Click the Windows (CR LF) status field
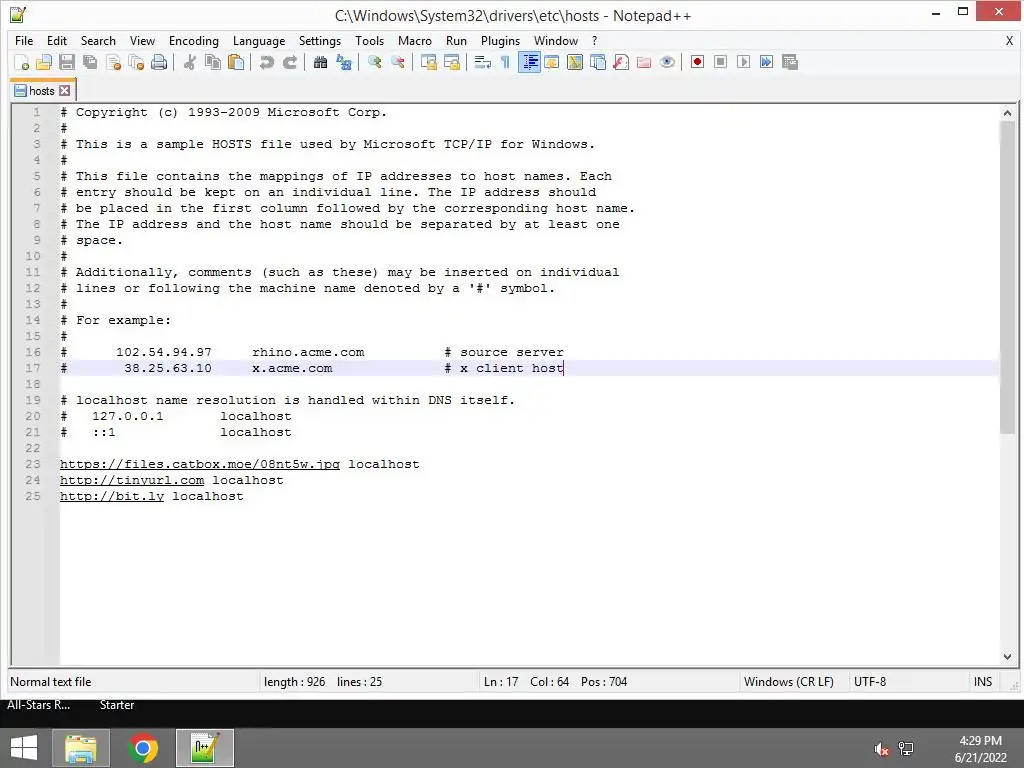This screenshot has height=768, width=1024. (x=789, y=682)
